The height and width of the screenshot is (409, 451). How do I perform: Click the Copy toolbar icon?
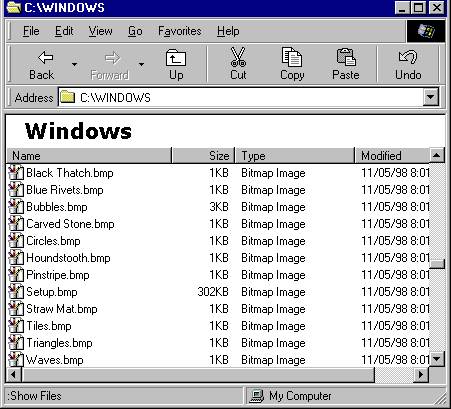292,57
